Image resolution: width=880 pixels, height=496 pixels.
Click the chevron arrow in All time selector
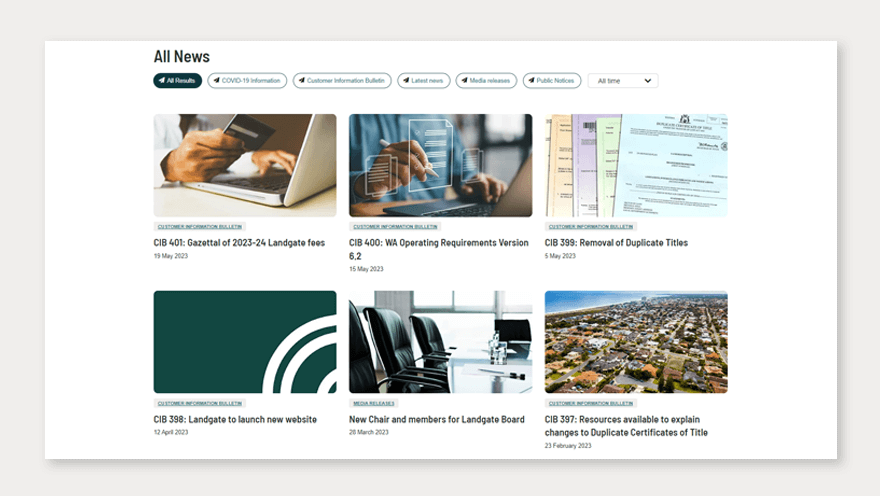(647, 81)
